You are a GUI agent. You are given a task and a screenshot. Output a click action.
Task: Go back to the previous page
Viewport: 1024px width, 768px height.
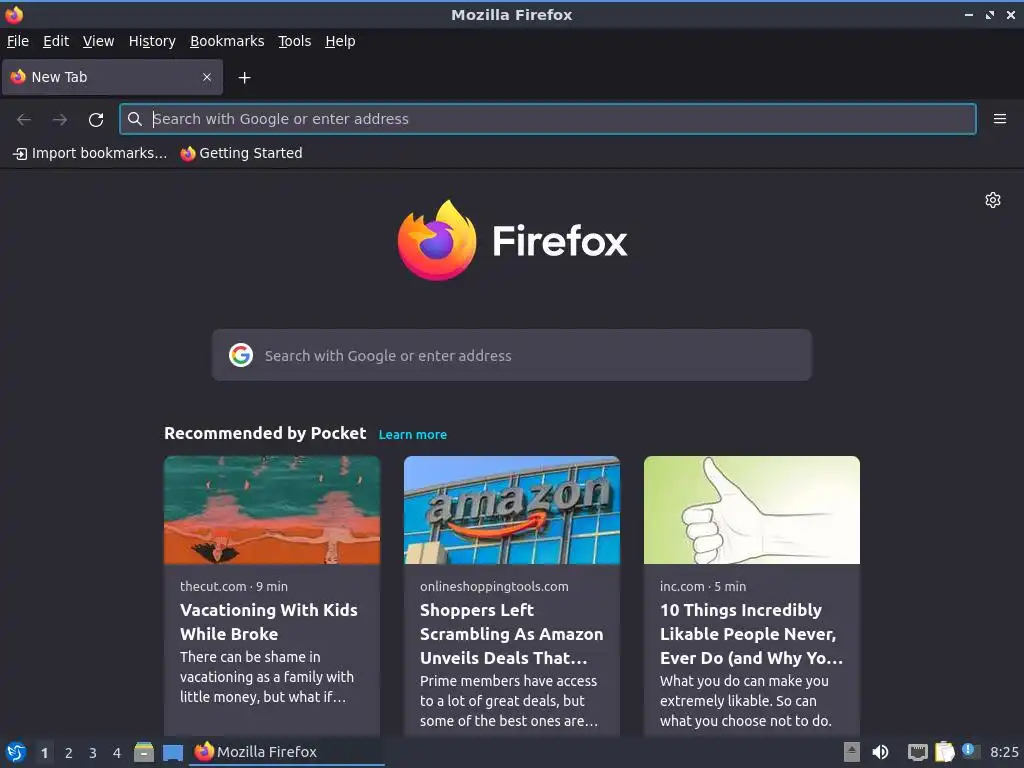pos(24,119)
